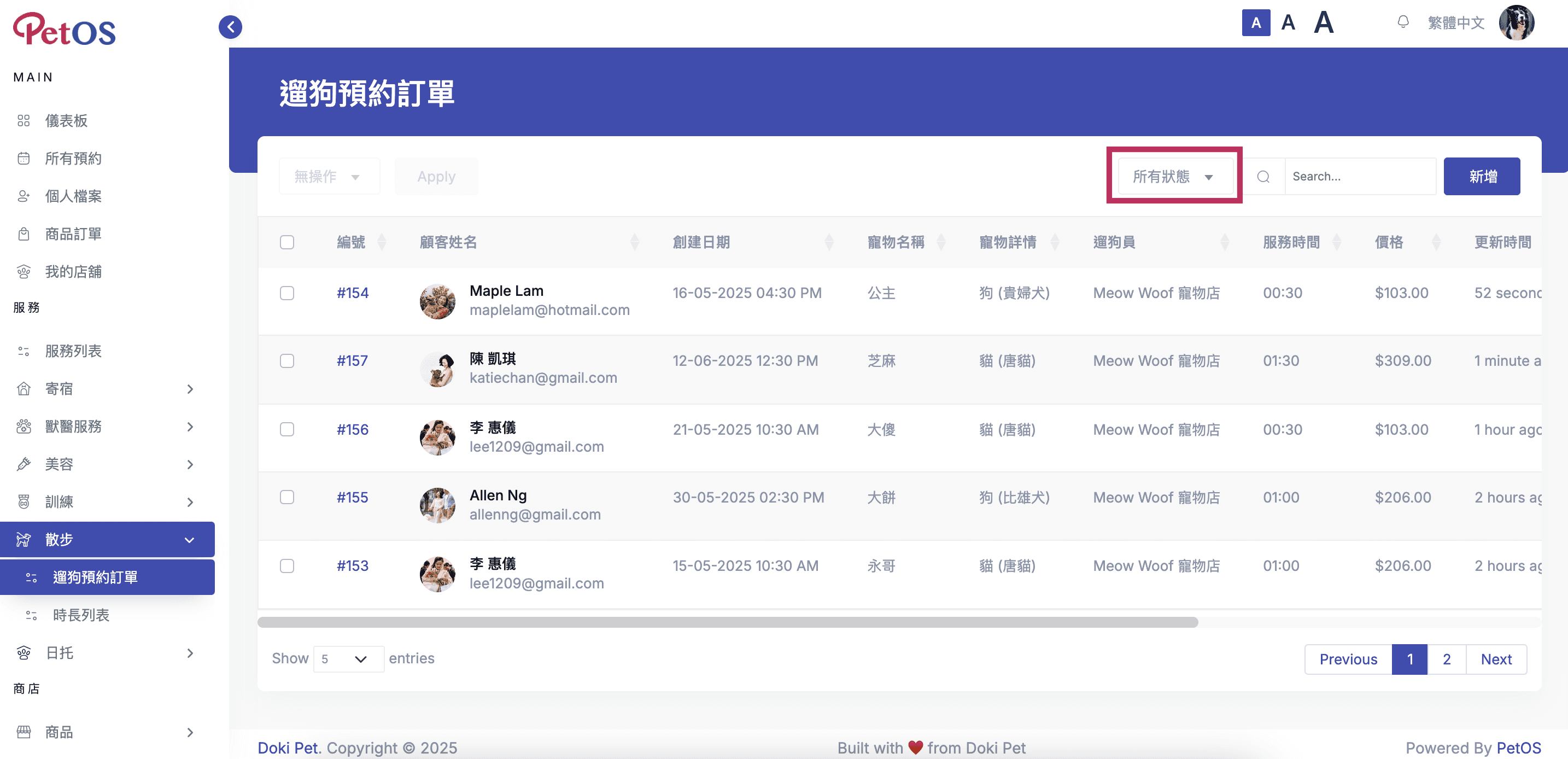Click the 訓練 training icon
The width and height of the screenshot is (1568, 759).
24,501
